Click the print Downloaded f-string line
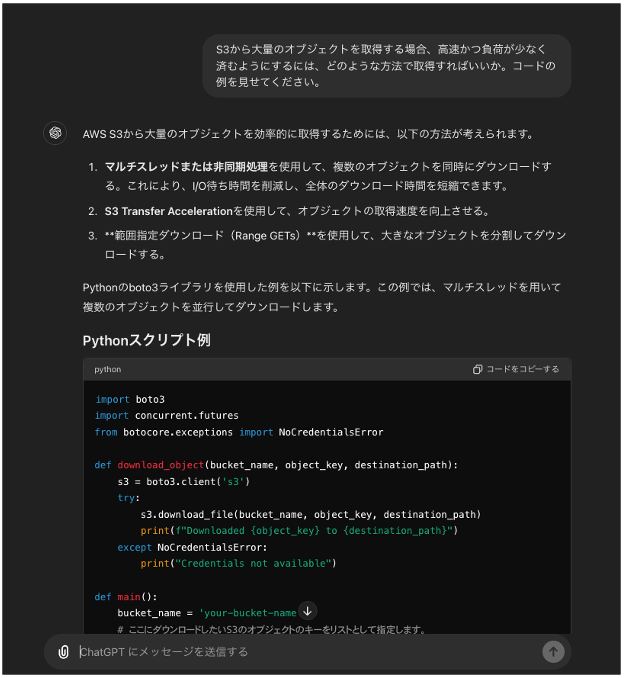The image size is (624, 678). click(x=299, y=531)
